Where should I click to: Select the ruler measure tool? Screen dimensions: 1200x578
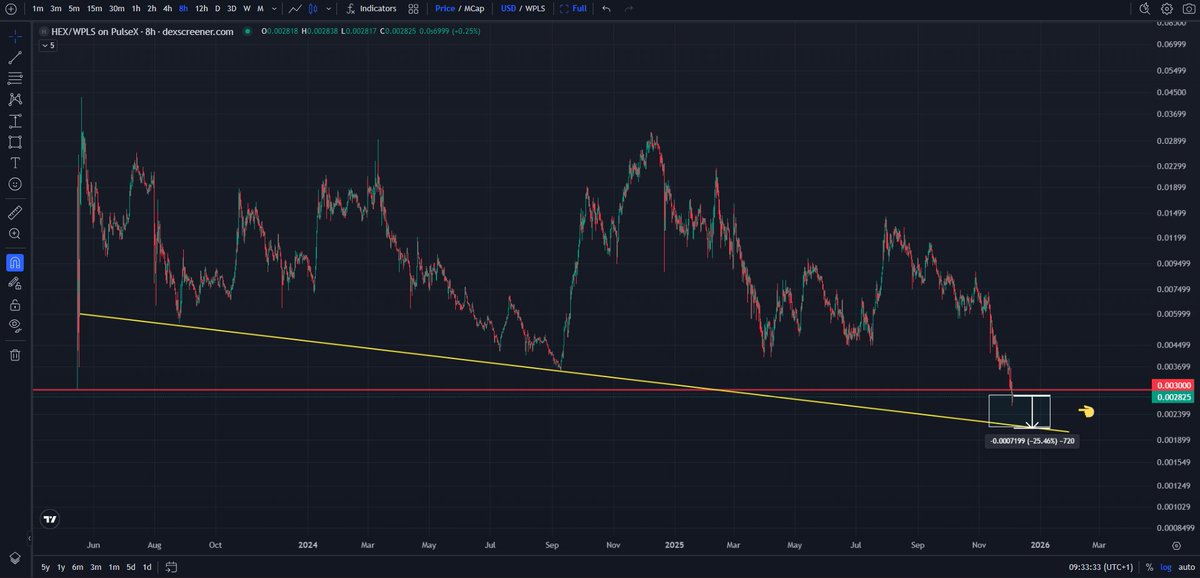[15, 212]
